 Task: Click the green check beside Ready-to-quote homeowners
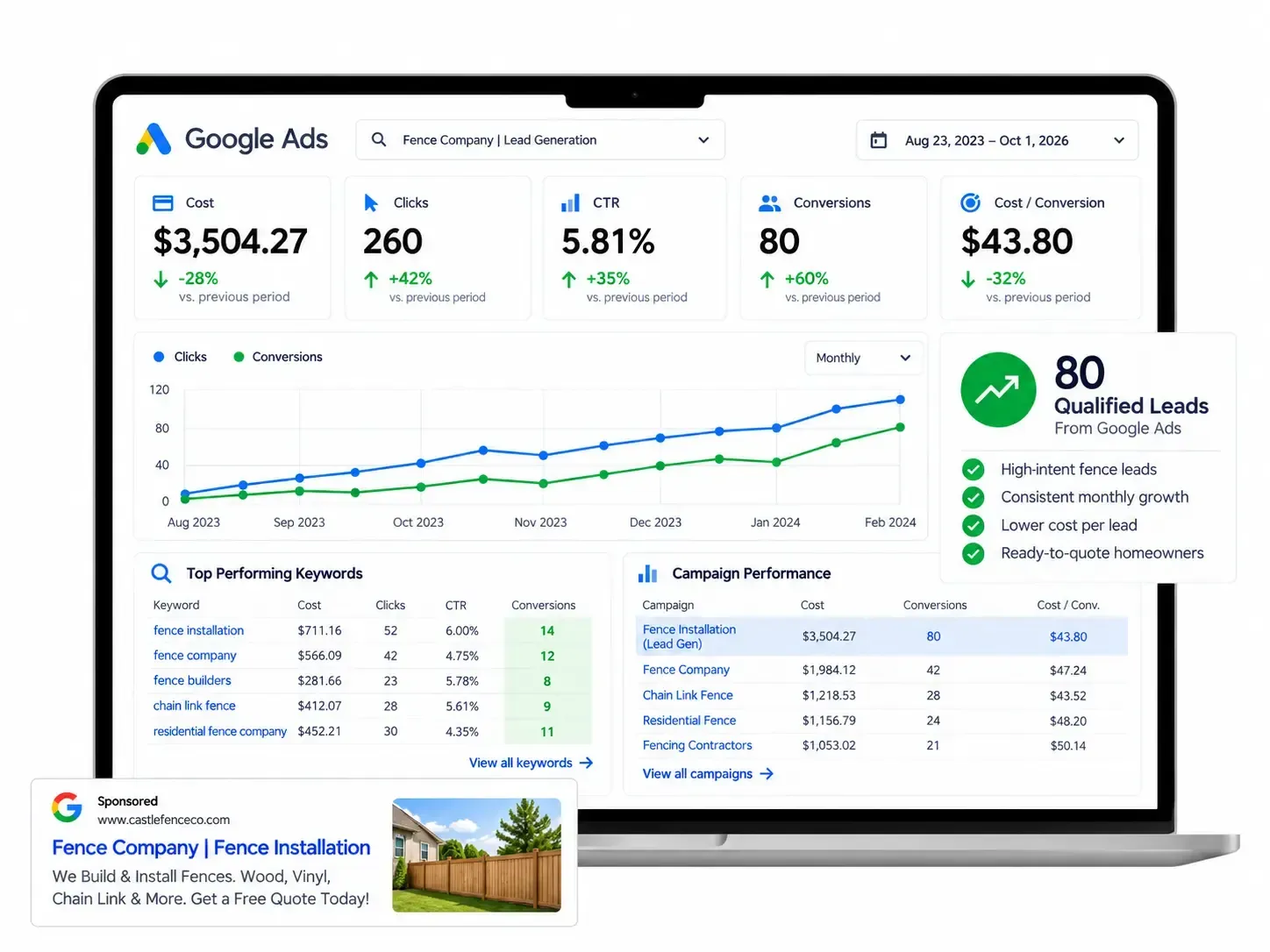(973, 554)
